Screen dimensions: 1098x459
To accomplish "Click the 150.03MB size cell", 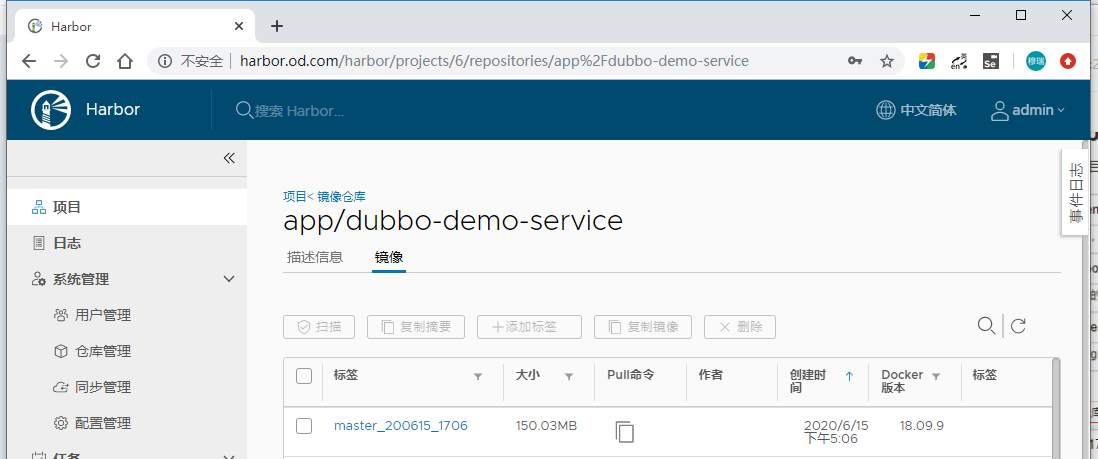I will pos(546,425).
